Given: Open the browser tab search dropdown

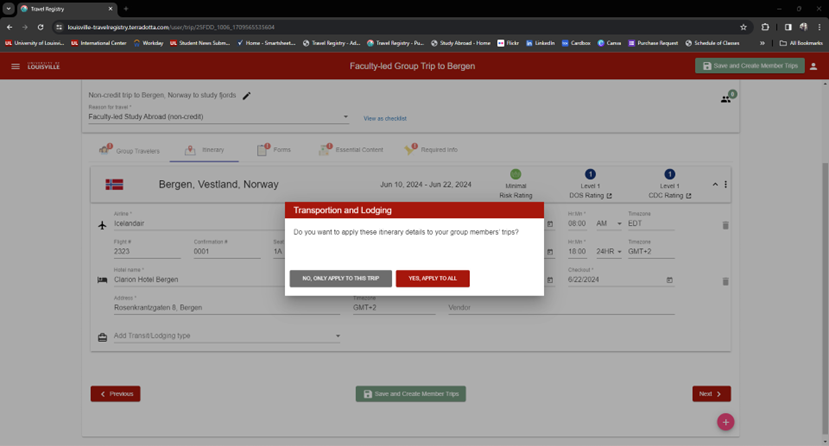Looking at the screenshot, I should 8,8.
